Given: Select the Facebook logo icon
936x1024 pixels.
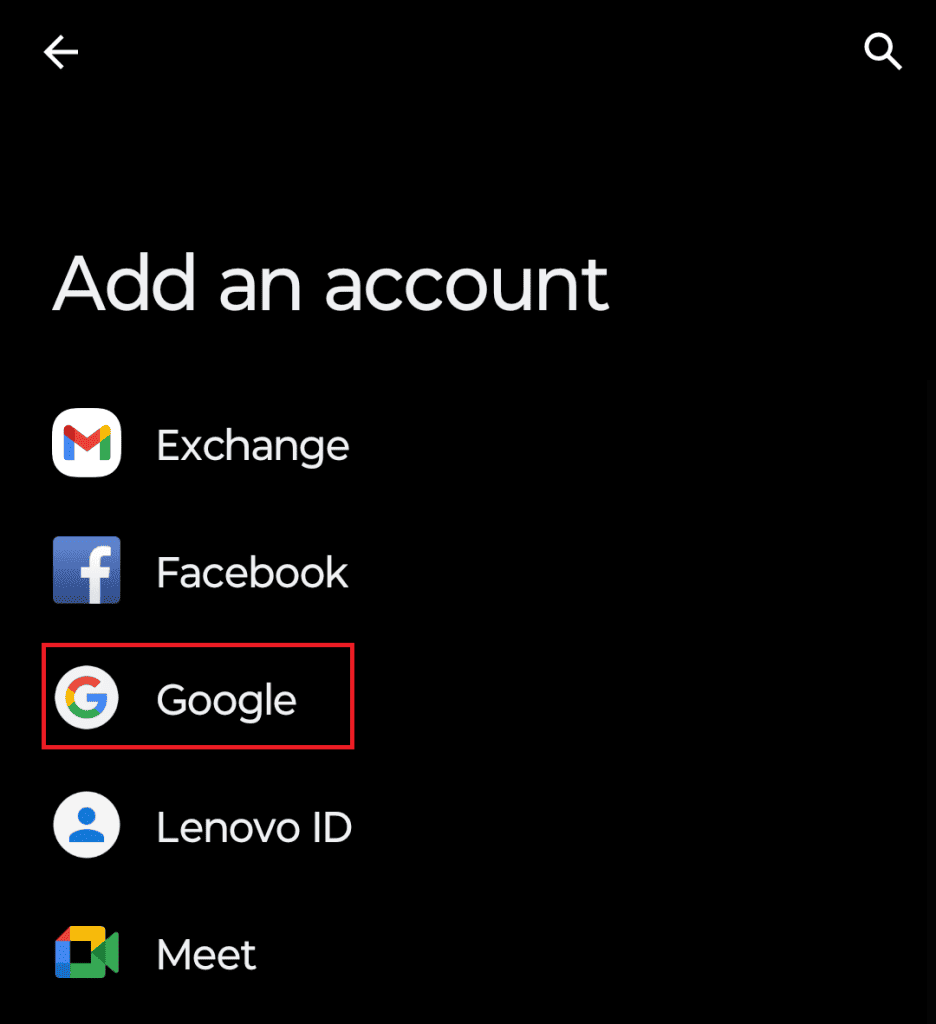Looking at the screenshot, I should 86,570.
